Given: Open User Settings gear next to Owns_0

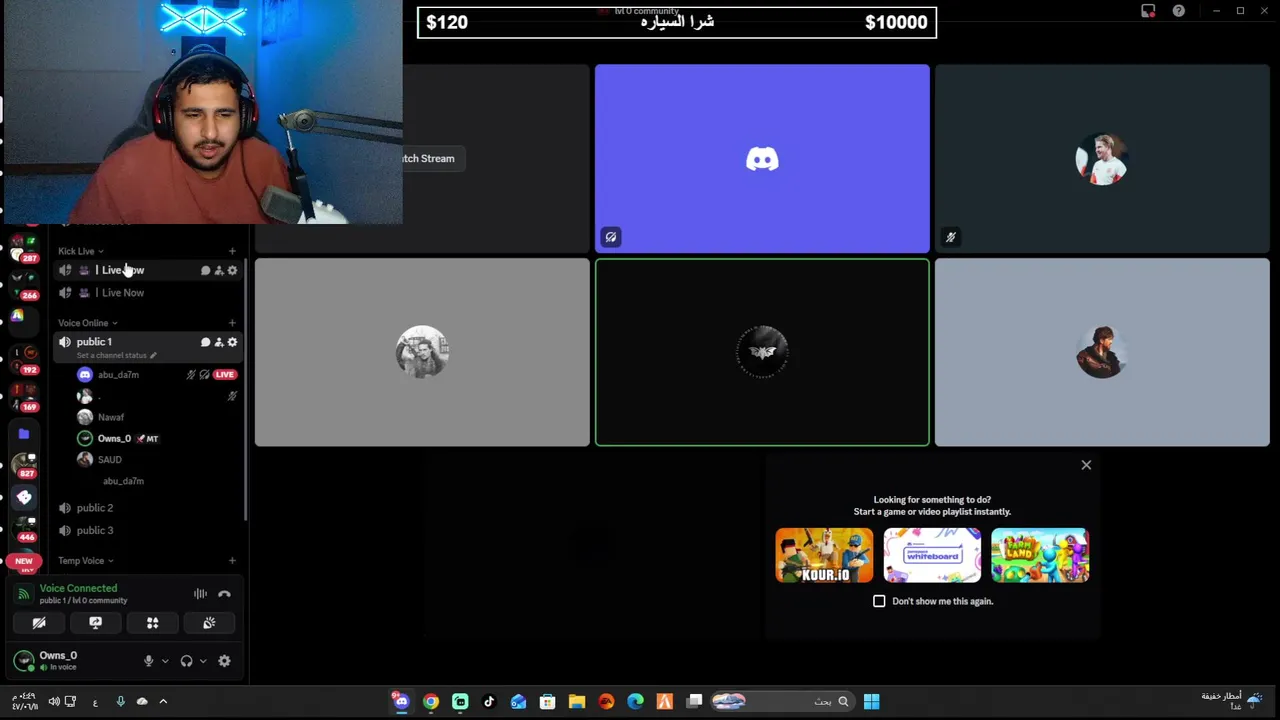Looking at the screenshot, I should (x=224, y=661).
